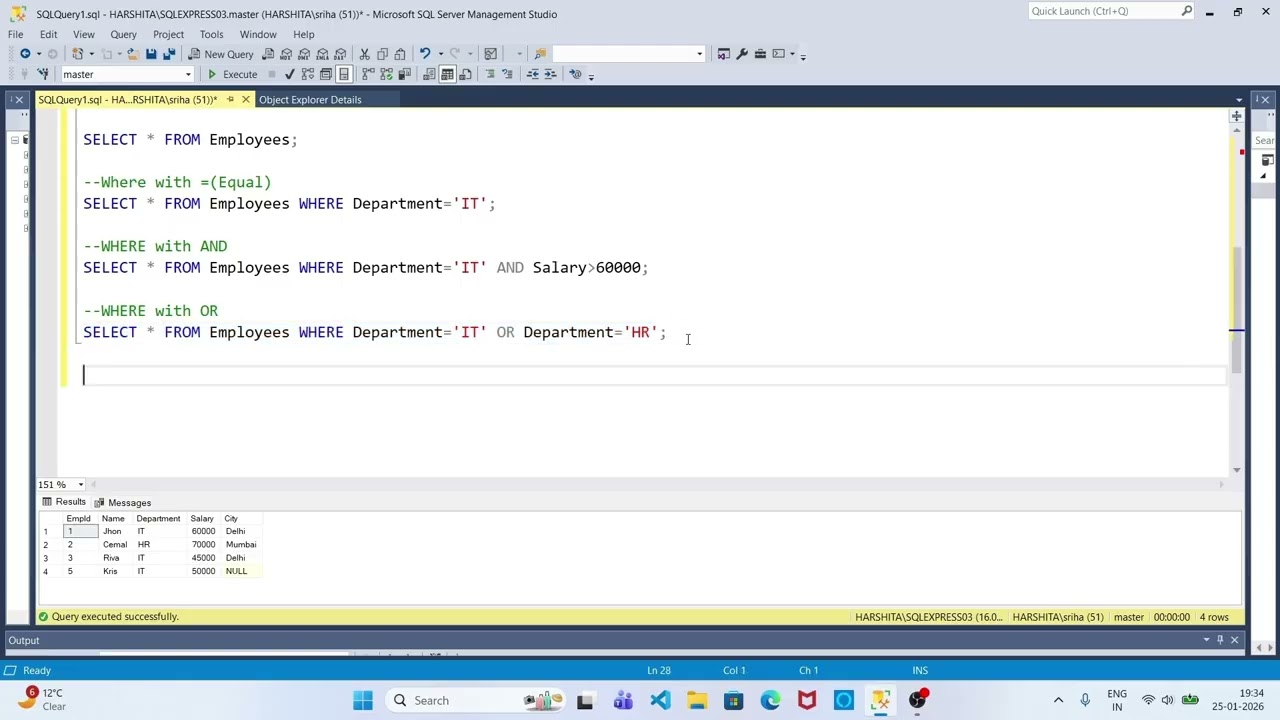Switch to the Results tab

pyautogui.click(x=64, y=502)
